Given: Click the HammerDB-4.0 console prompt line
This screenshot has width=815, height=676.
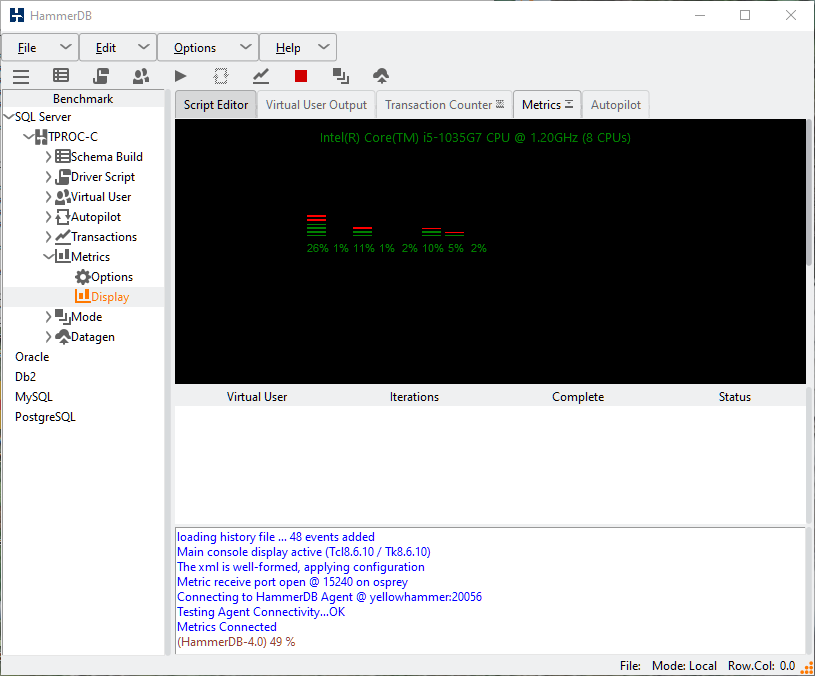Looking at the screenshot, I should 236,642.
